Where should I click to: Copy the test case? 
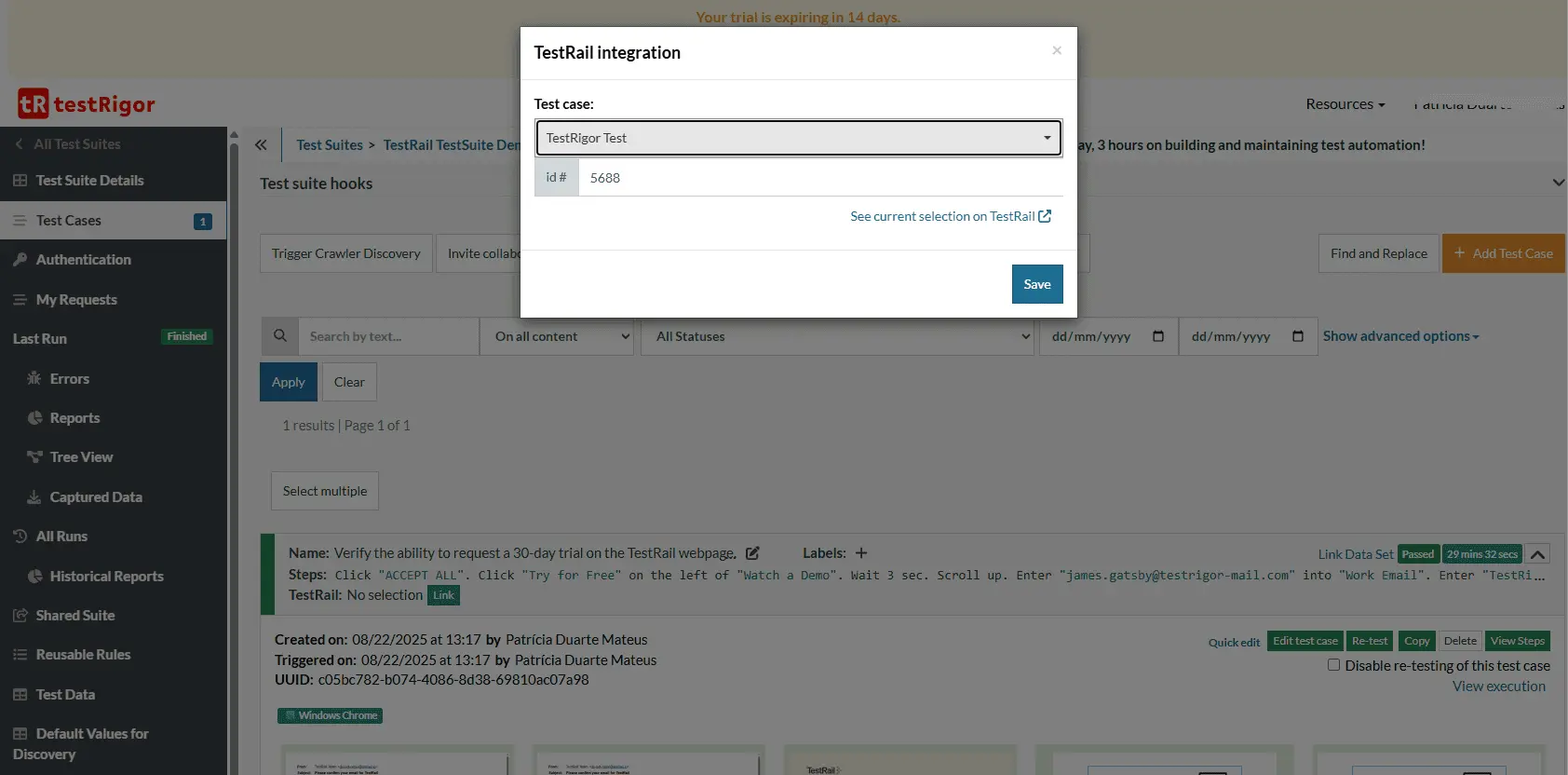click(1416, 641)
